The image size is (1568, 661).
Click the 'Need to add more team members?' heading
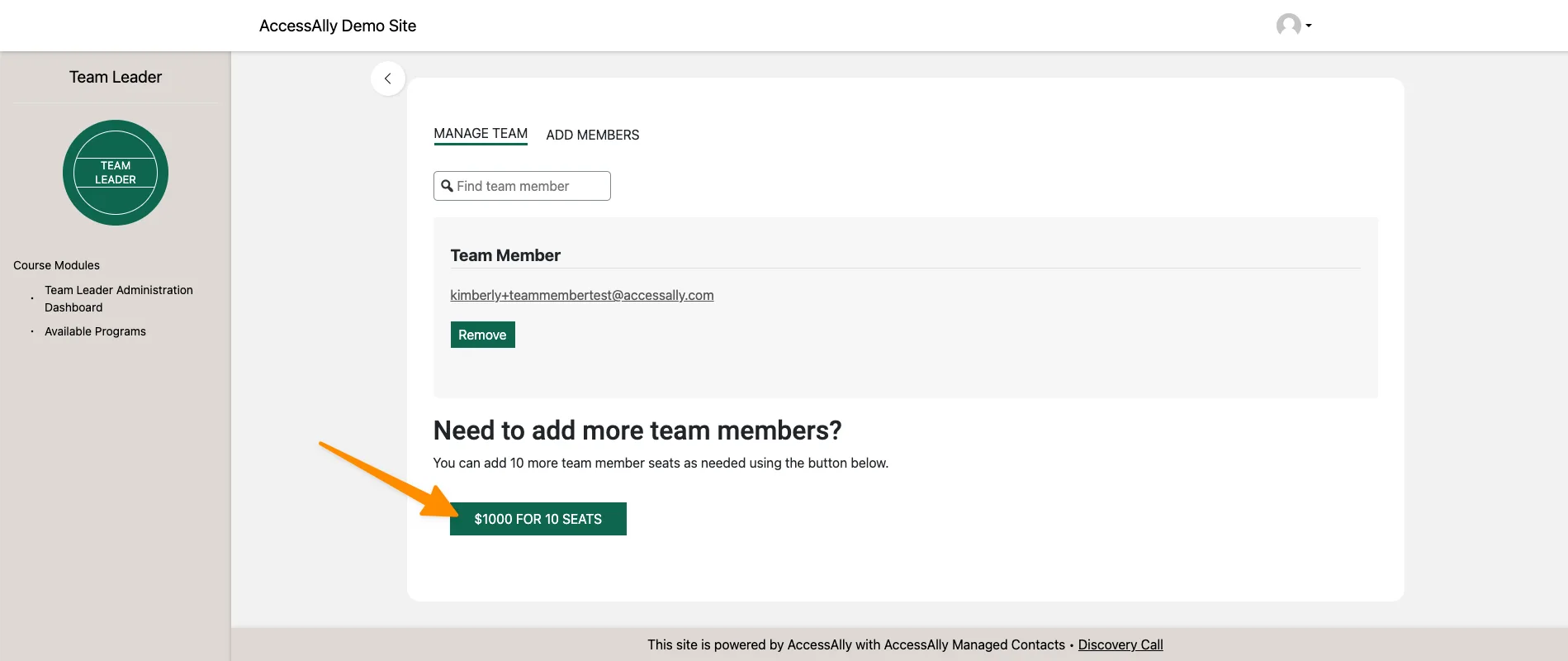(637, 430)
